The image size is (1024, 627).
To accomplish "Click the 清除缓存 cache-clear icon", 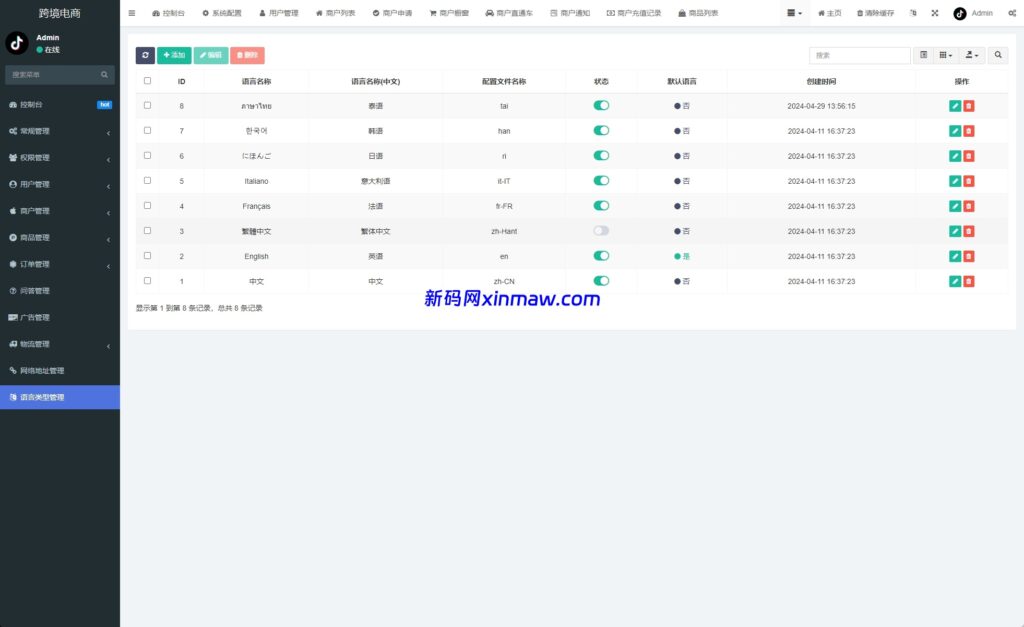I will click(862, 13).
